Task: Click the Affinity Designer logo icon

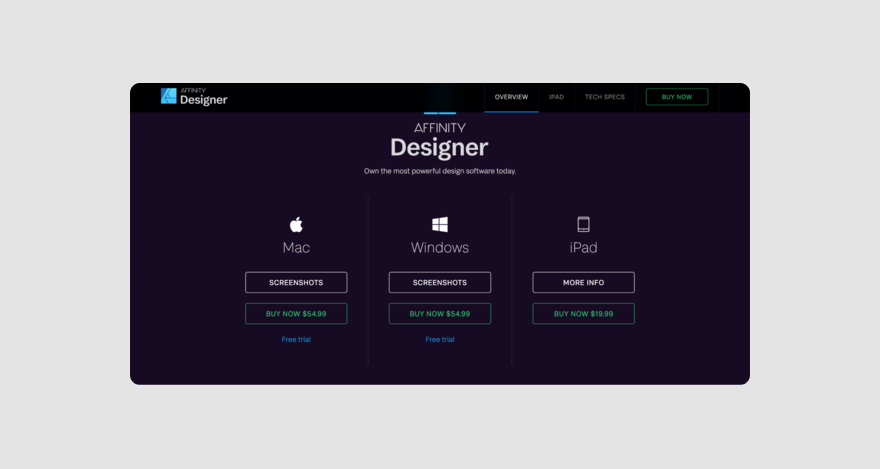Action: coord(168,96)
